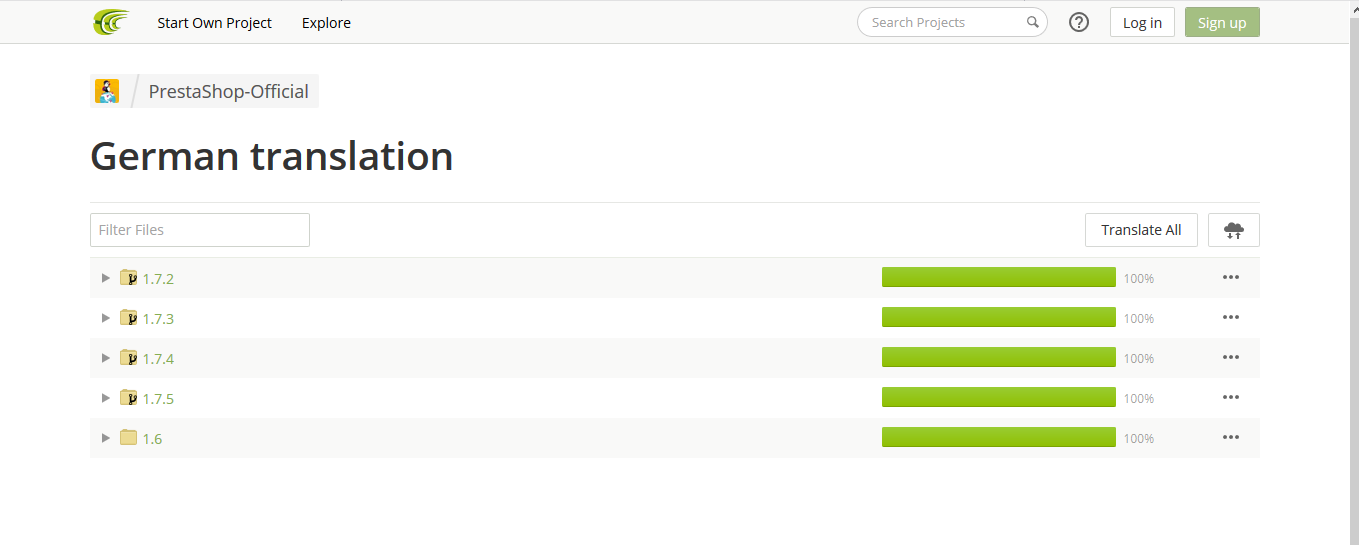Click the Crowdin logo icon
Viewport: 1359px width, 545px height.
[x=111, y=22]
